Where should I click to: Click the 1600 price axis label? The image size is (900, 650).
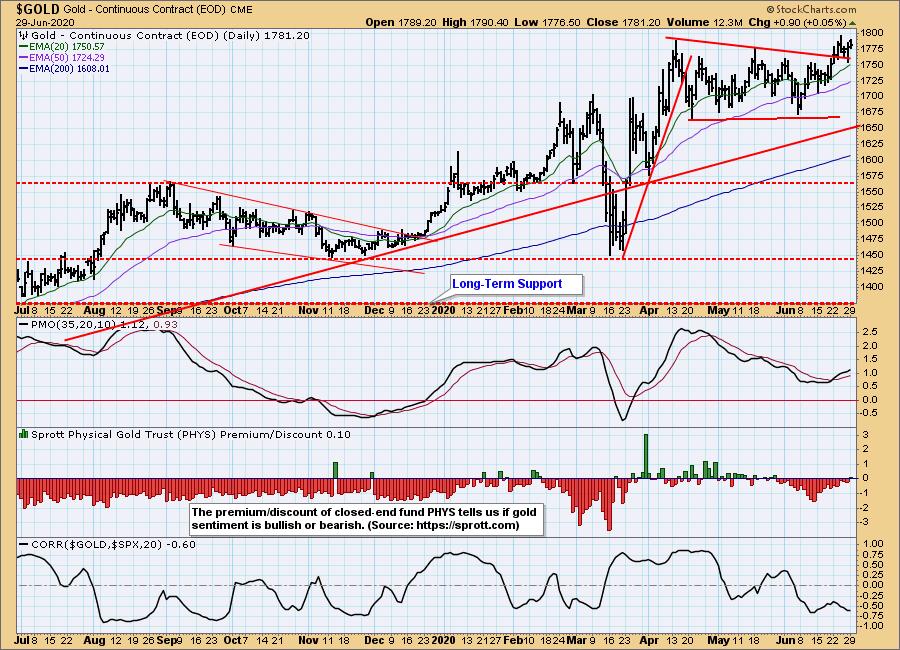pyautogui.click(x=872, y=160)
